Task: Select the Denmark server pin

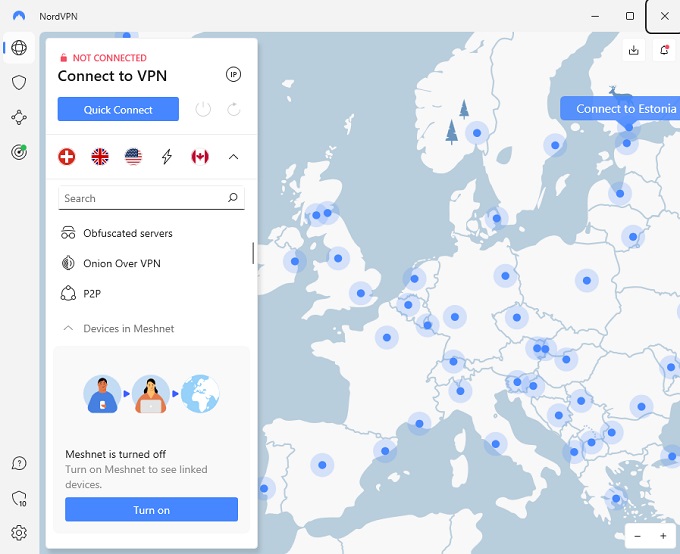Action: (x=497, y=218)
